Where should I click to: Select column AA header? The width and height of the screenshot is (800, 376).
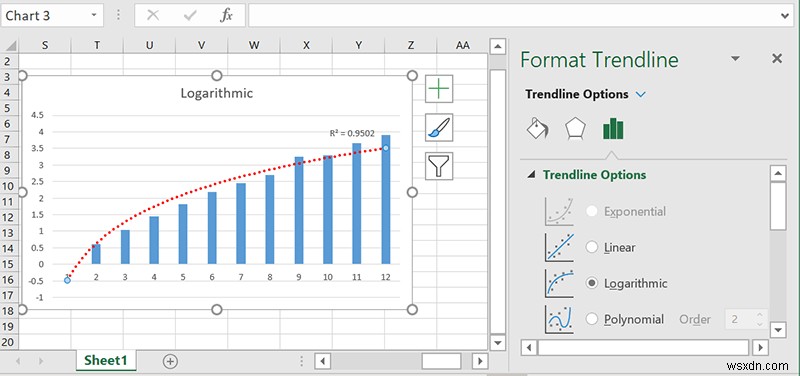pos(462,45)
